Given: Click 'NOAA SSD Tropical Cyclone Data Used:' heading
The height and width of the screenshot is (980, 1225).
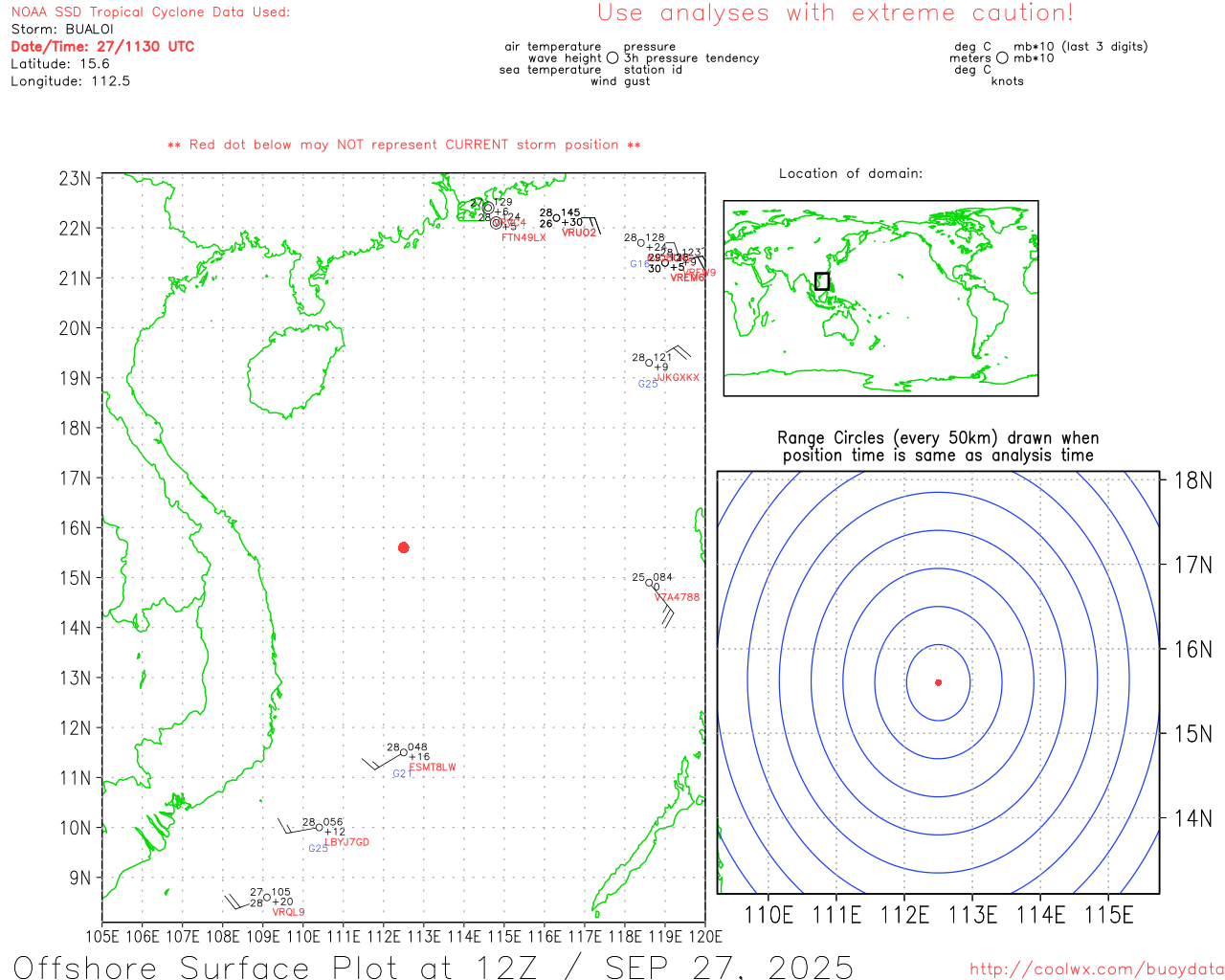Looking at the screenshot, I should [150, 12].
